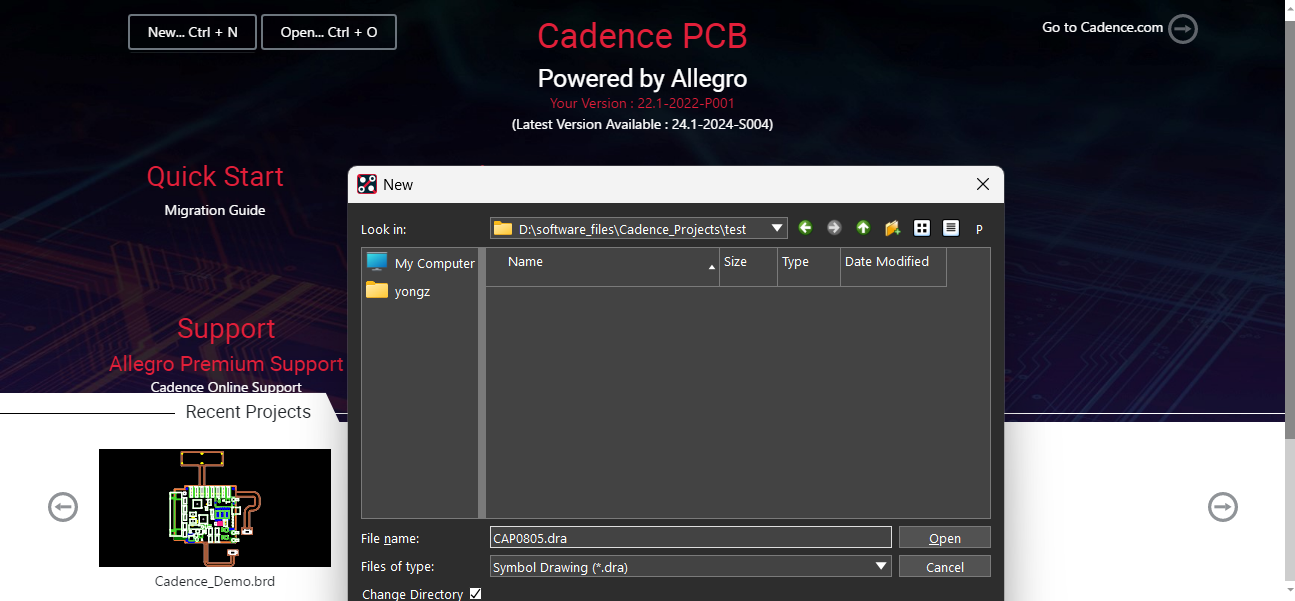1295x601 pixels.
Task: Show next recent projects with right arrow
Action: click(x=1223, y=507)
